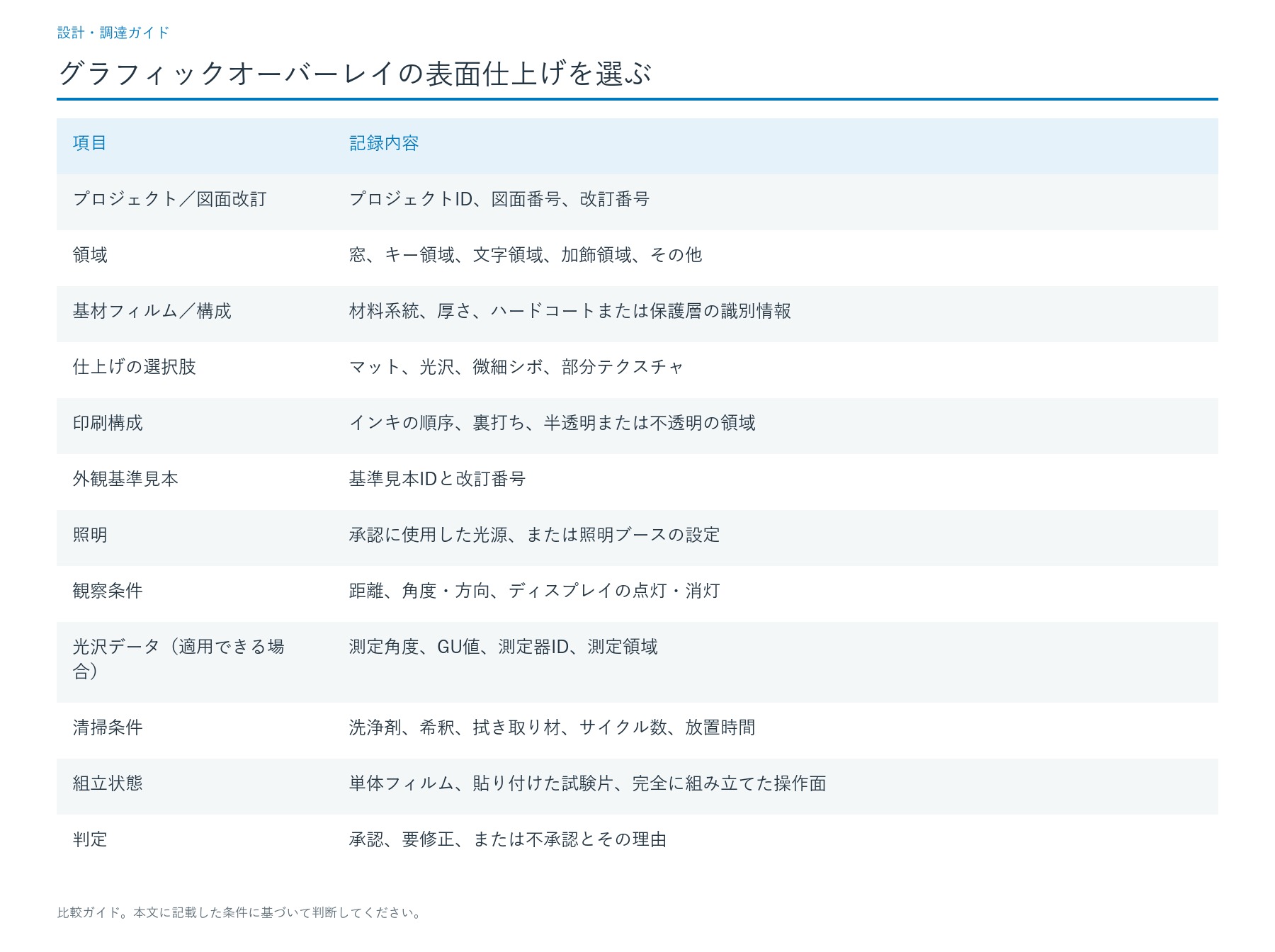Select the 領域 row label
This screenshot has width=1275, height=952.
tap(90, 255)
